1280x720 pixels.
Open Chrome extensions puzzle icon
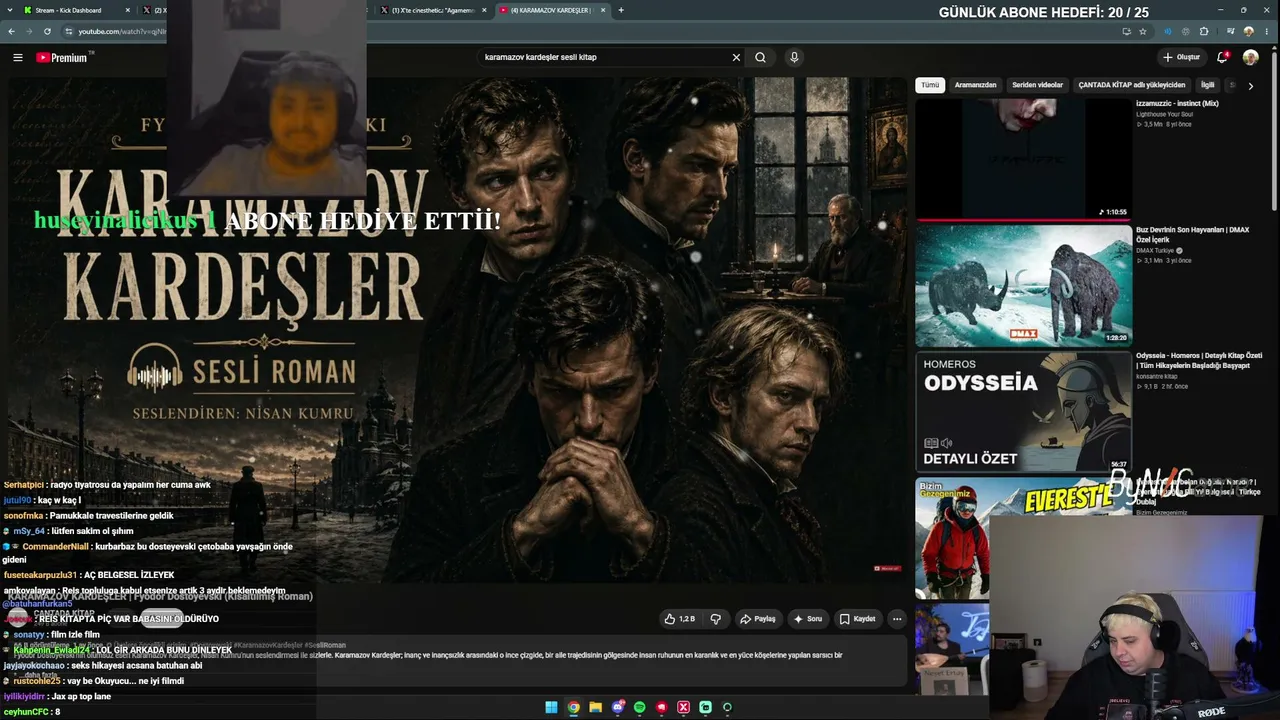click(x=1204, y=32)
